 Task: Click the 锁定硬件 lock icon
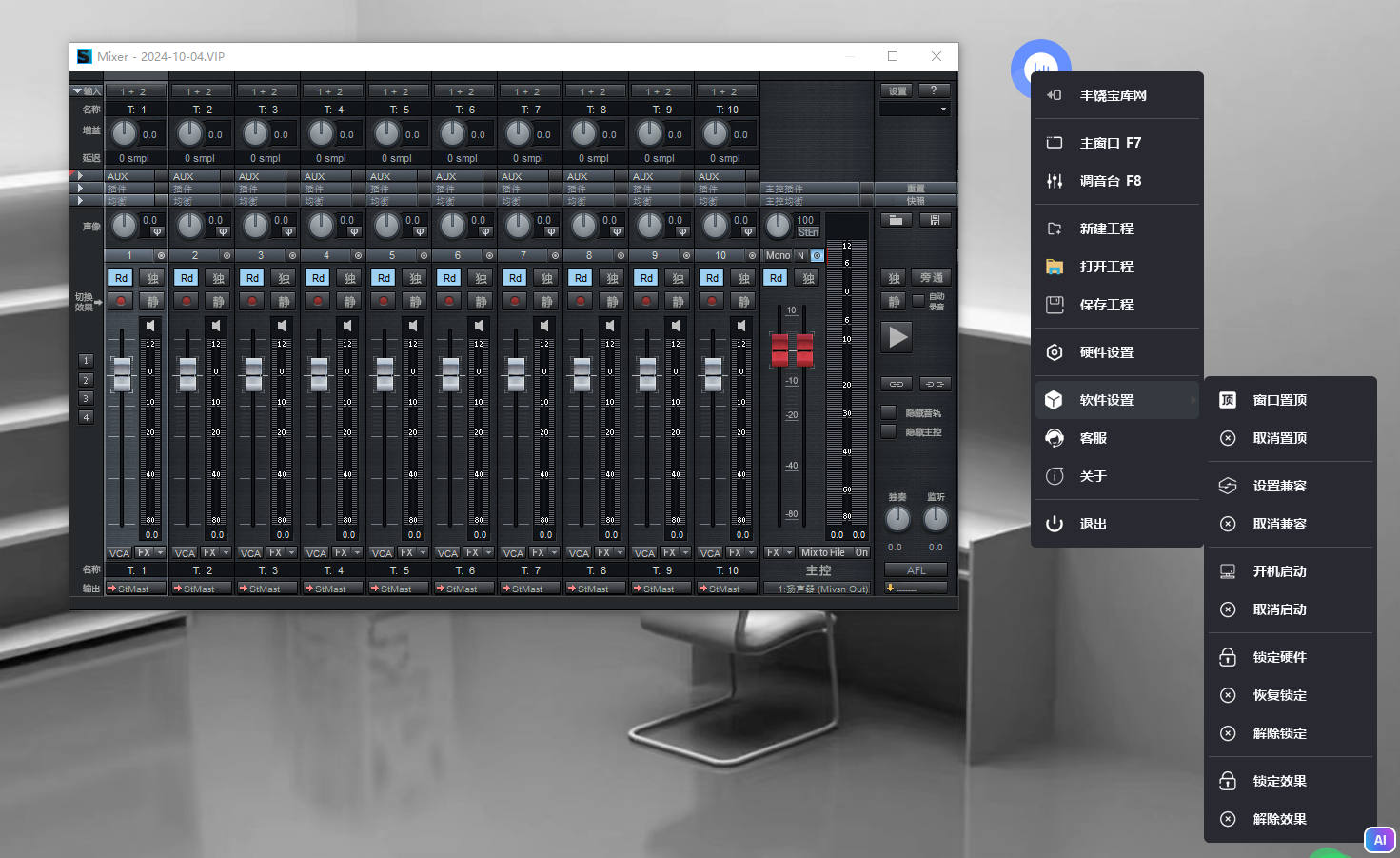pyautogui.click(x=1228, y=657)
